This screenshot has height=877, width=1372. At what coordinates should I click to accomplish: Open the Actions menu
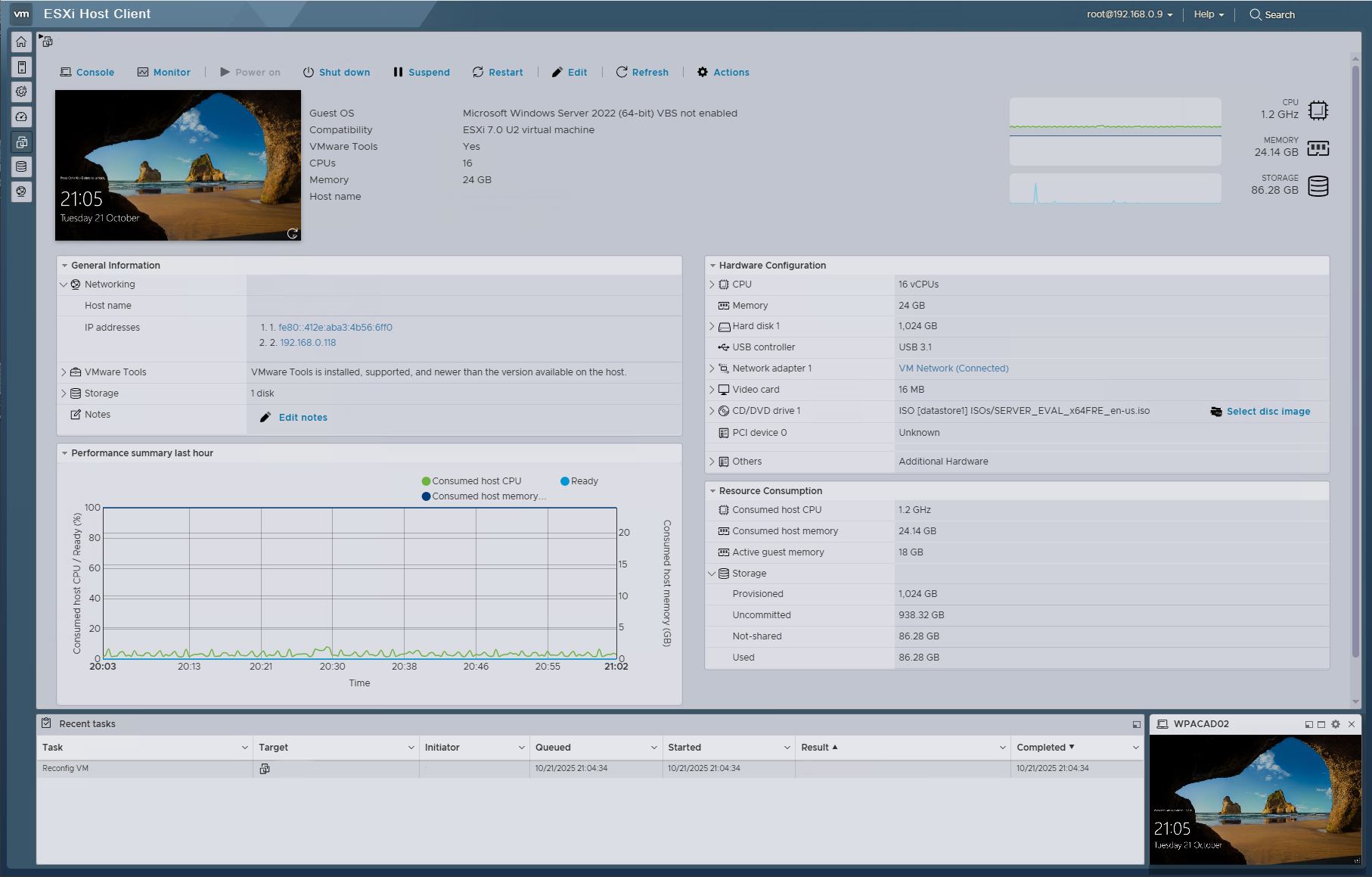tap(722, 72)
